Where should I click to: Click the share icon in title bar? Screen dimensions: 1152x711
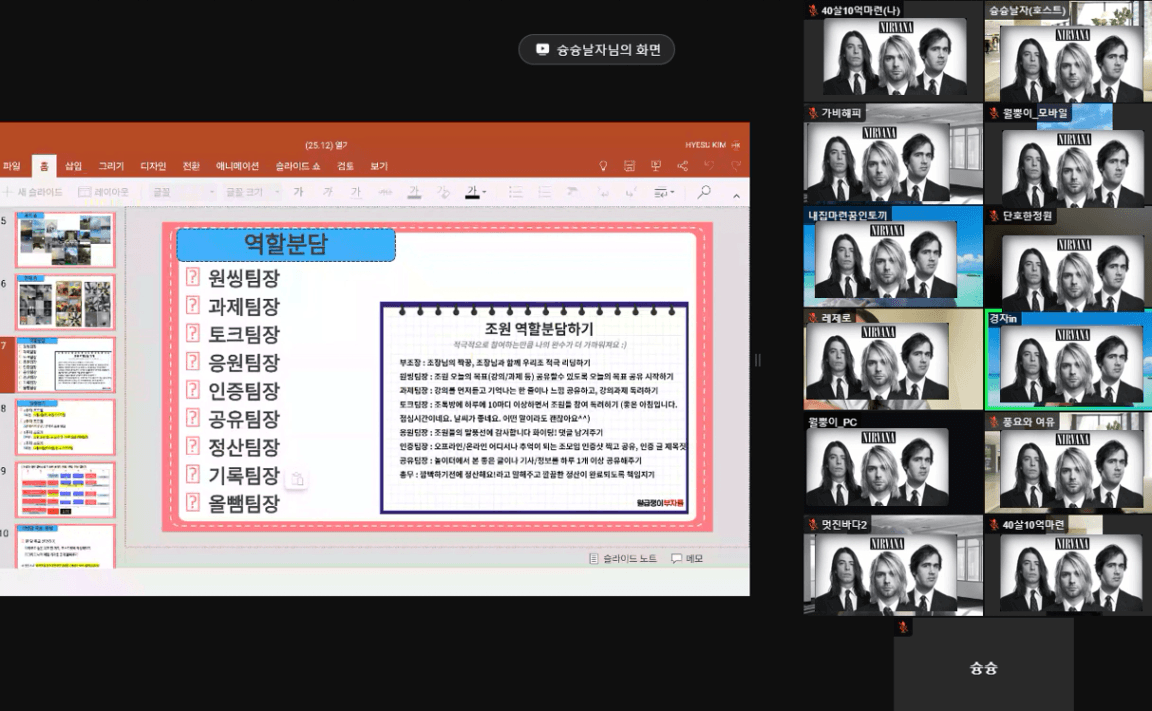[x=683, y=166]
